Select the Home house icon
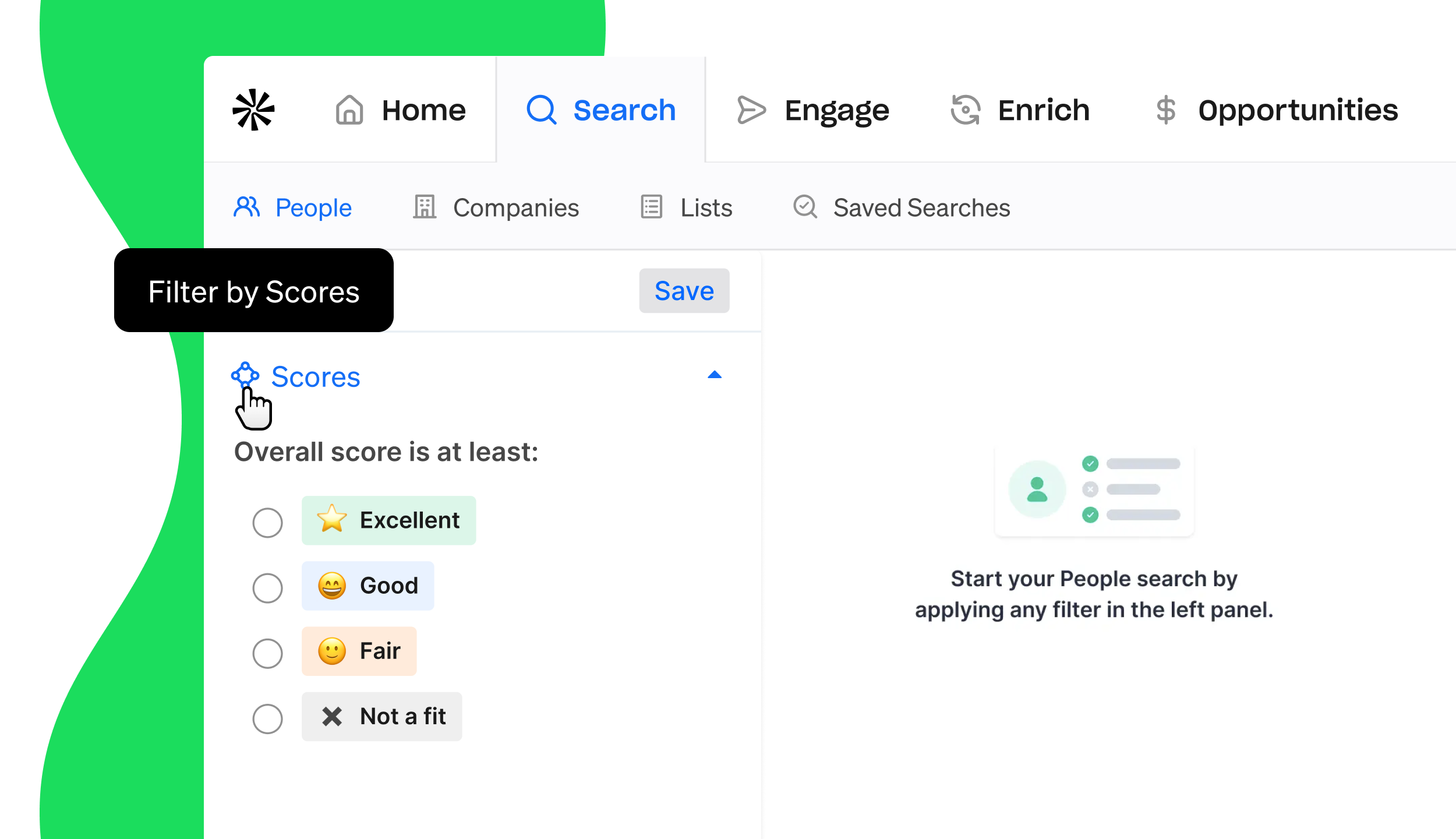1456x839 pixels. [x=348, y=110]
